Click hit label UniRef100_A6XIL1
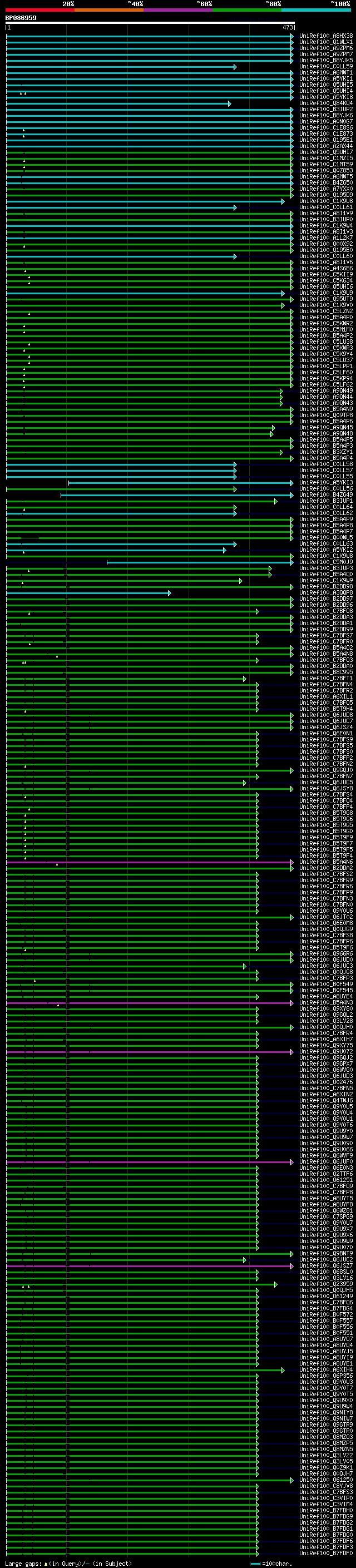The image size is (356, 1568). point(326,697)
